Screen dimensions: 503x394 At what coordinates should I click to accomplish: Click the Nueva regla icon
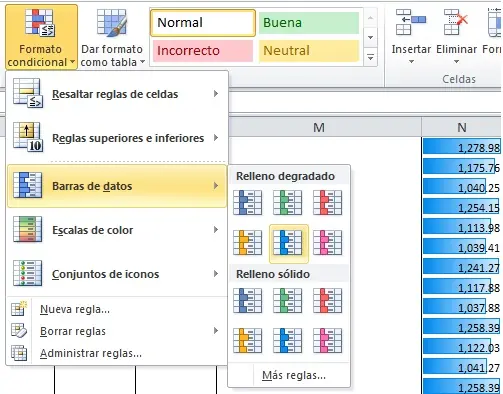(19, 309)
